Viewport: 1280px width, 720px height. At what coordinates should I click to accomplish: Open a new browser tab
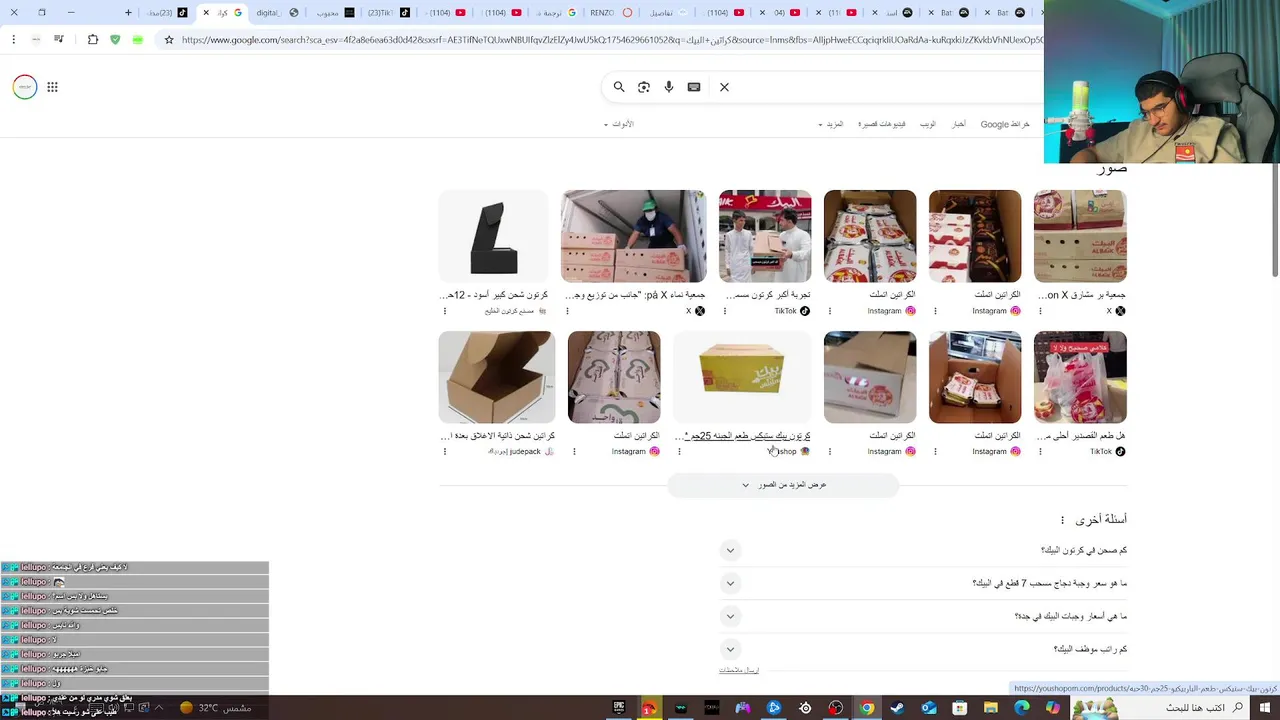pyautogui.click(x=128, y=13)
